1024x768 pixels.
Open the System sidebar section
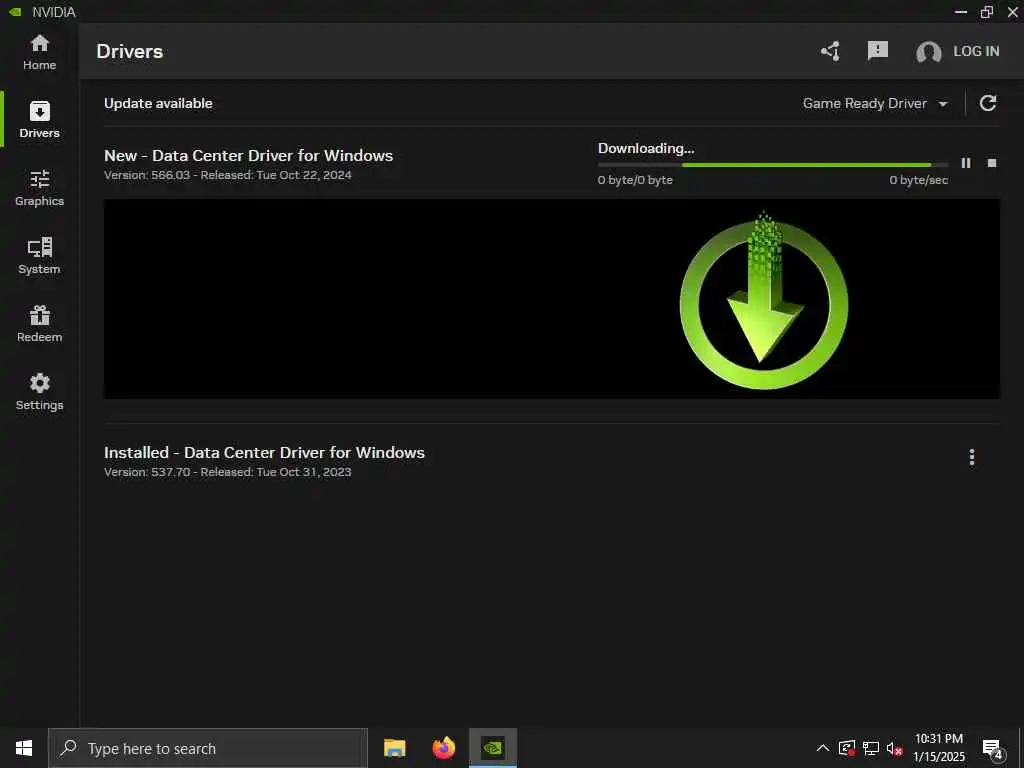tap(39, 256)
